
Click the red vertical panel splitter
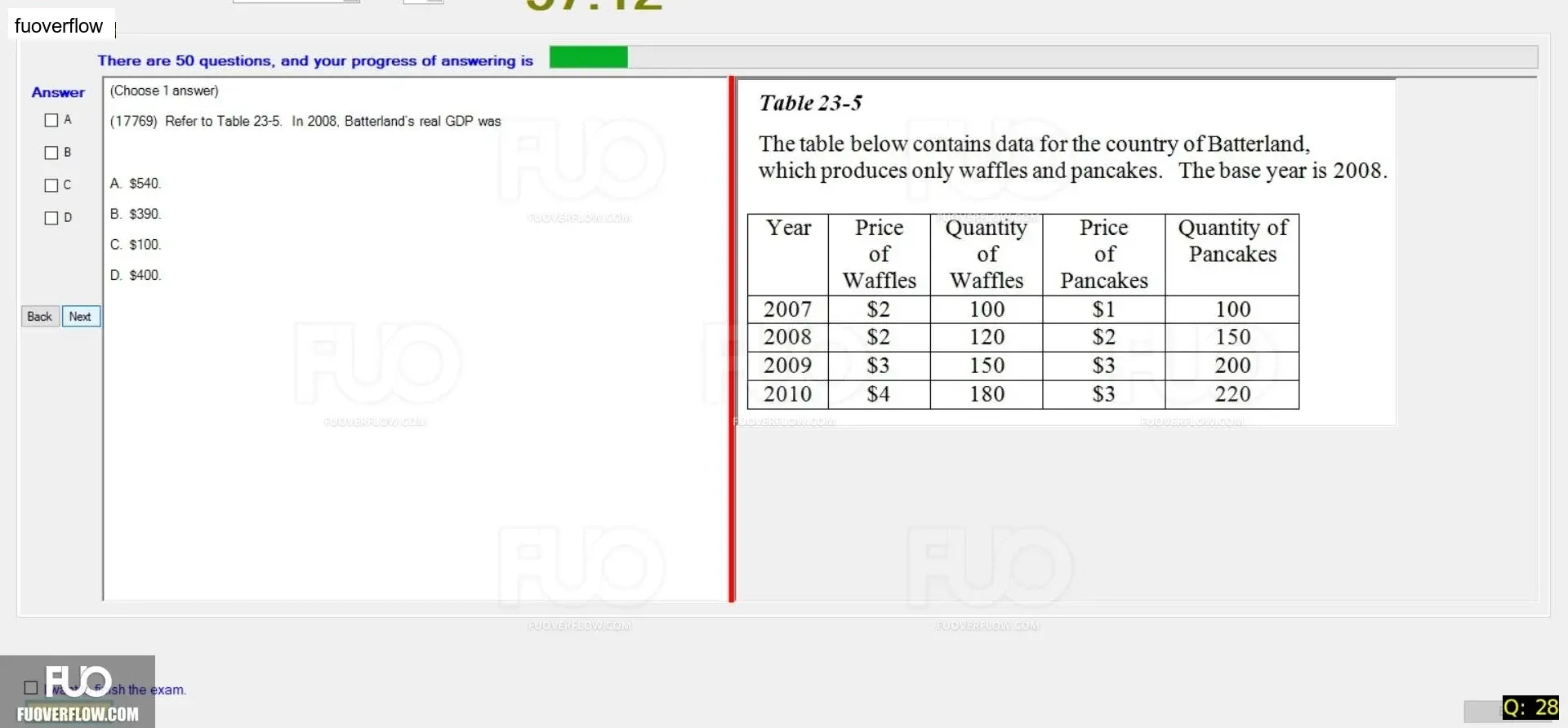(x=732, y=340)
